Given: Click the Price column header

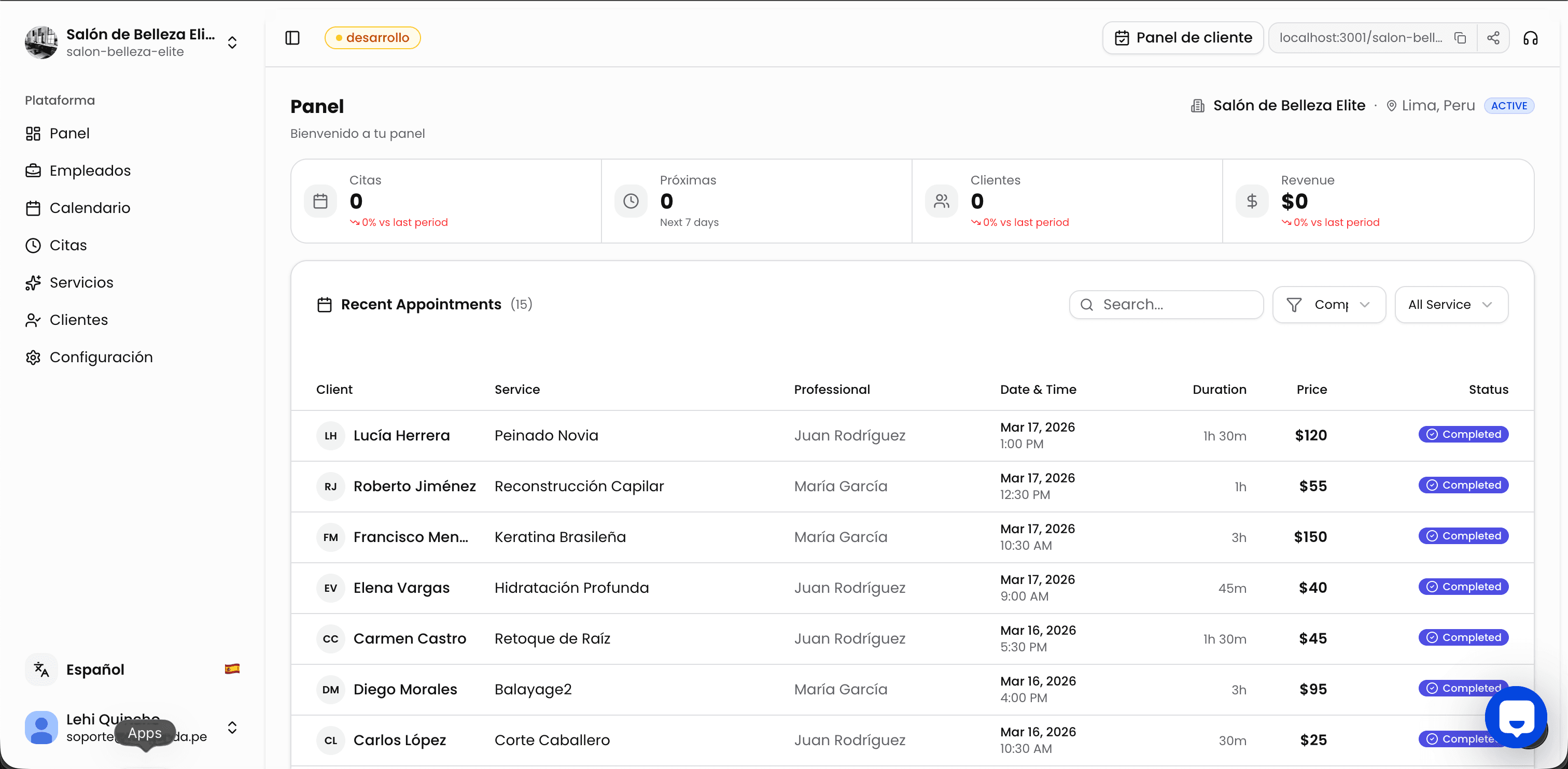Looking at the screenshot, I should tap(1311, 390).
